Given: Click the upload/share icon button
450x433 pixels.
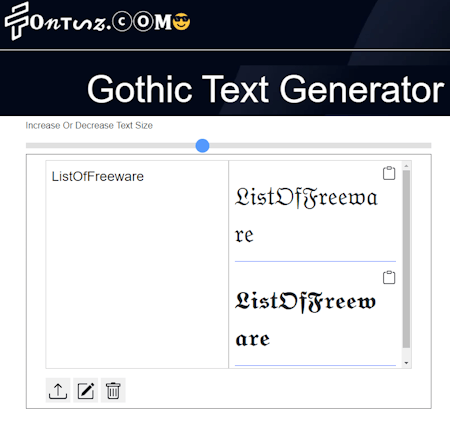Looking at the screenshot, I should (58, 390).
